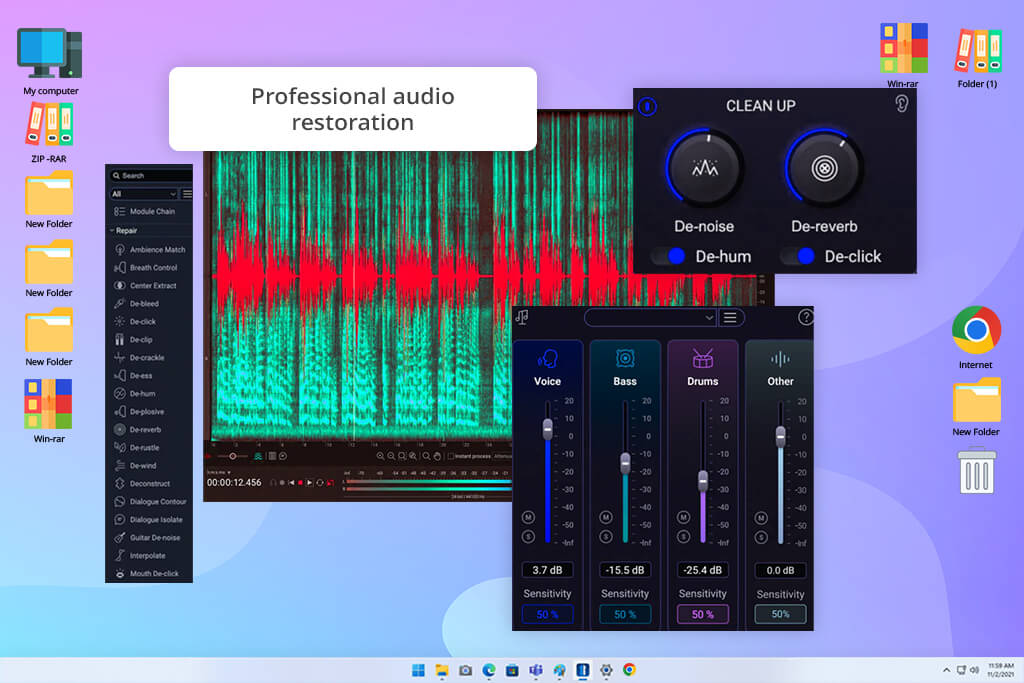Click the Other gain fader handle
Viewport: 1024px width, 683px height.
click(x=780, y=436)
